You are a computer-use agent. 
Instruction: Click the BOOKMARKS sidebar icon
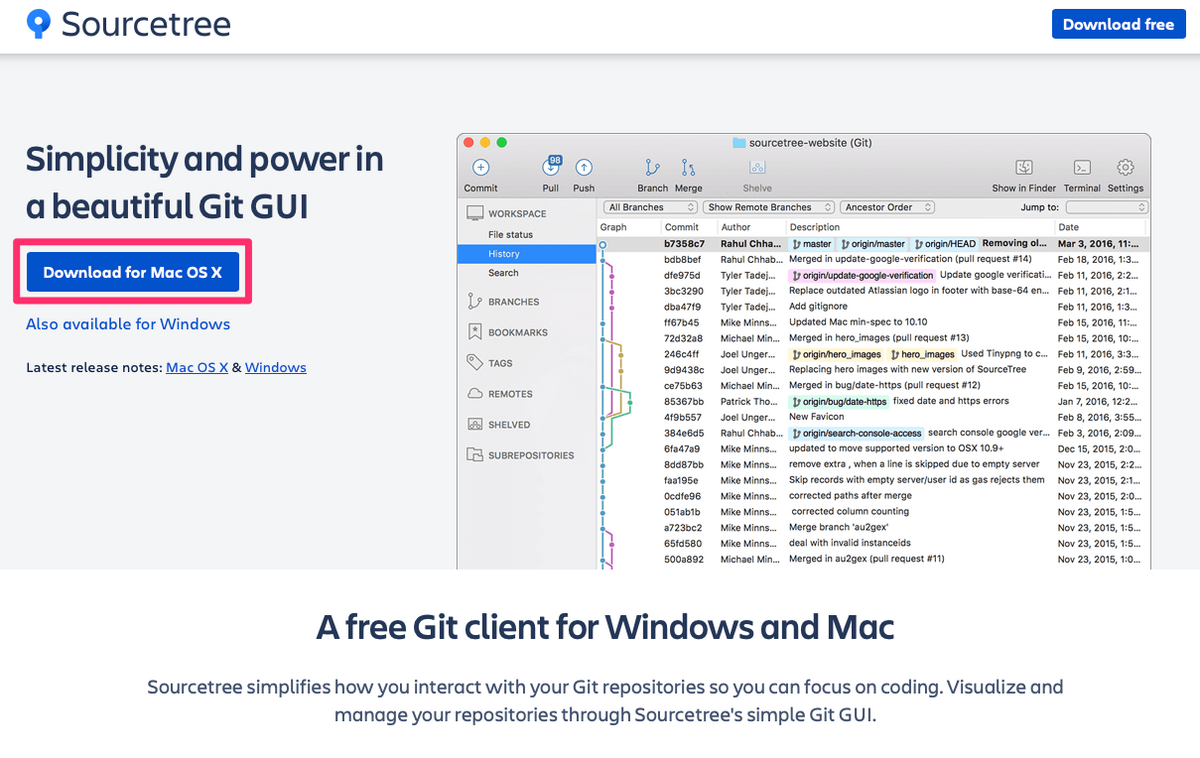[474, 332]
